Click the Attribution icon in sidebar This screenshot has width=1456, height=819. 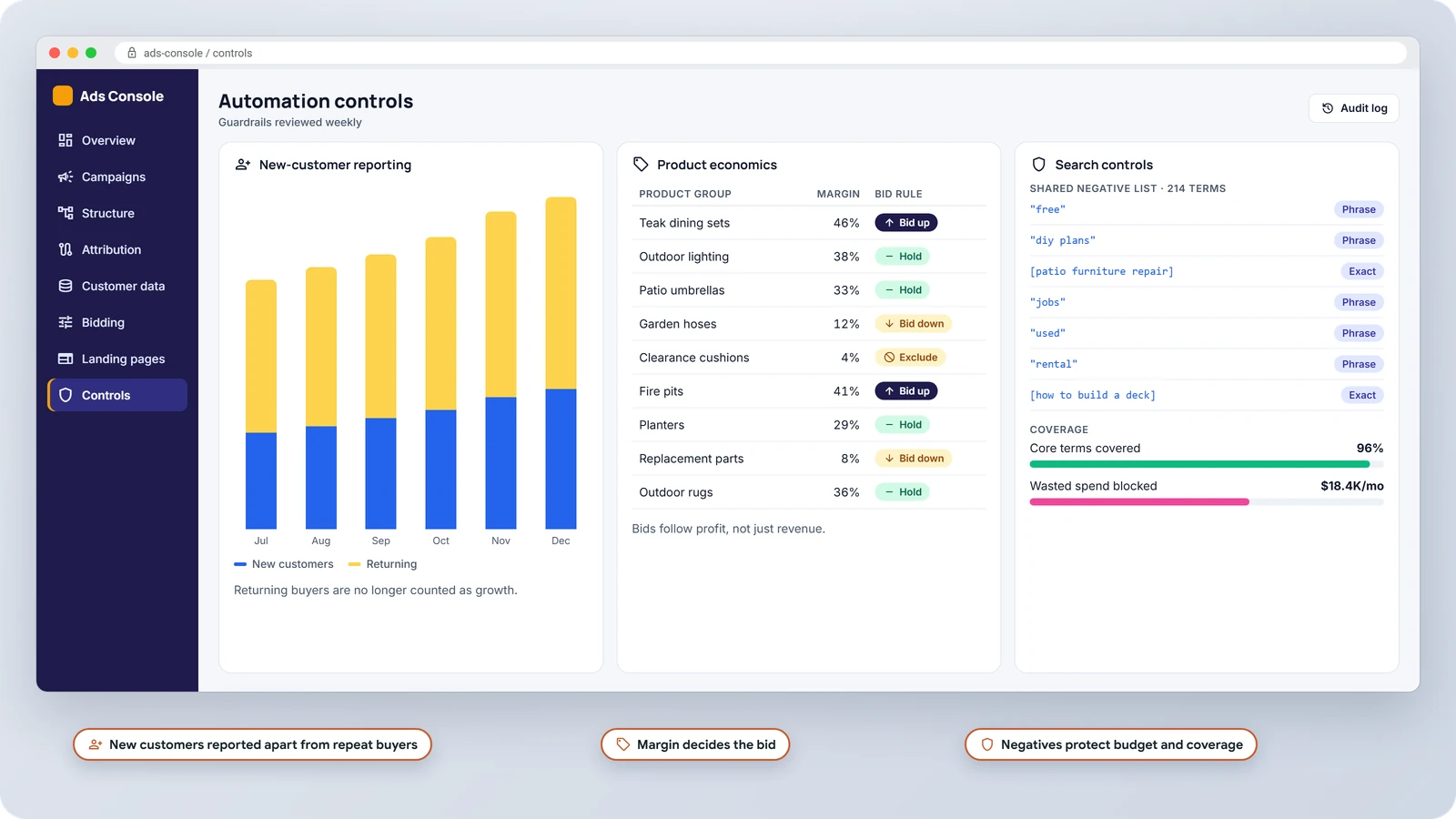pyautogui.click(x=66, y=249)
